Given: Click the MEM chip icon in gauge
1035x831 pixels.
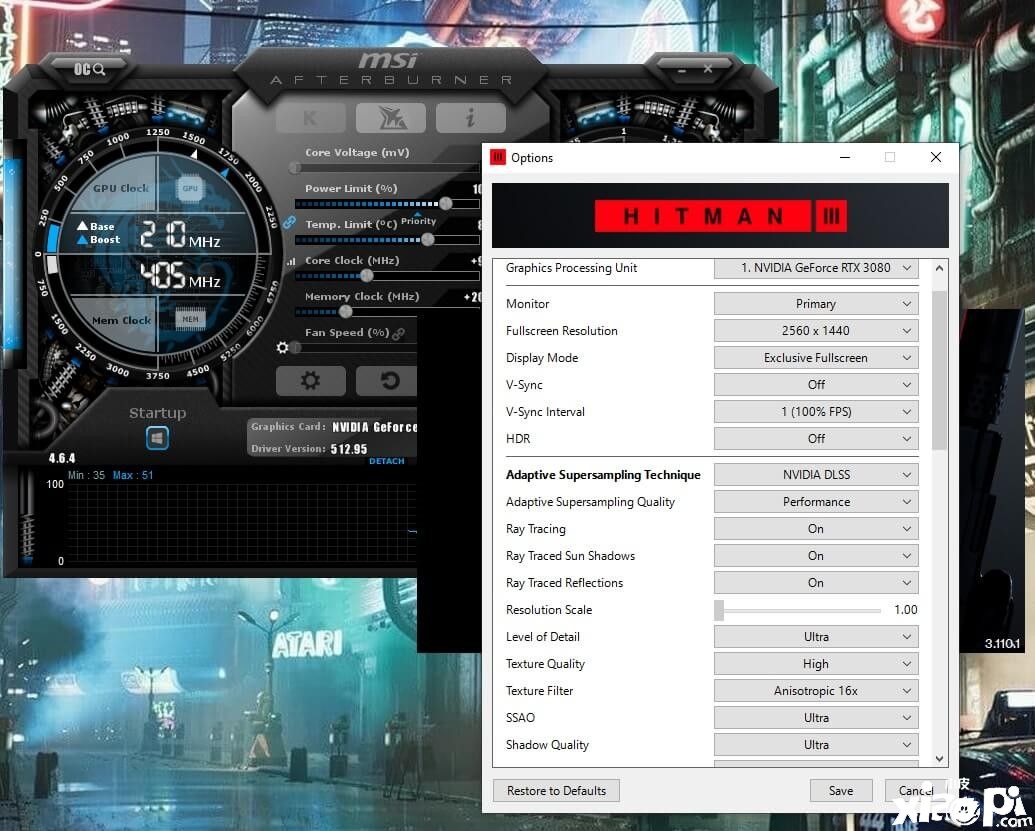Looking at the screenshot, I should click(191, 319).
